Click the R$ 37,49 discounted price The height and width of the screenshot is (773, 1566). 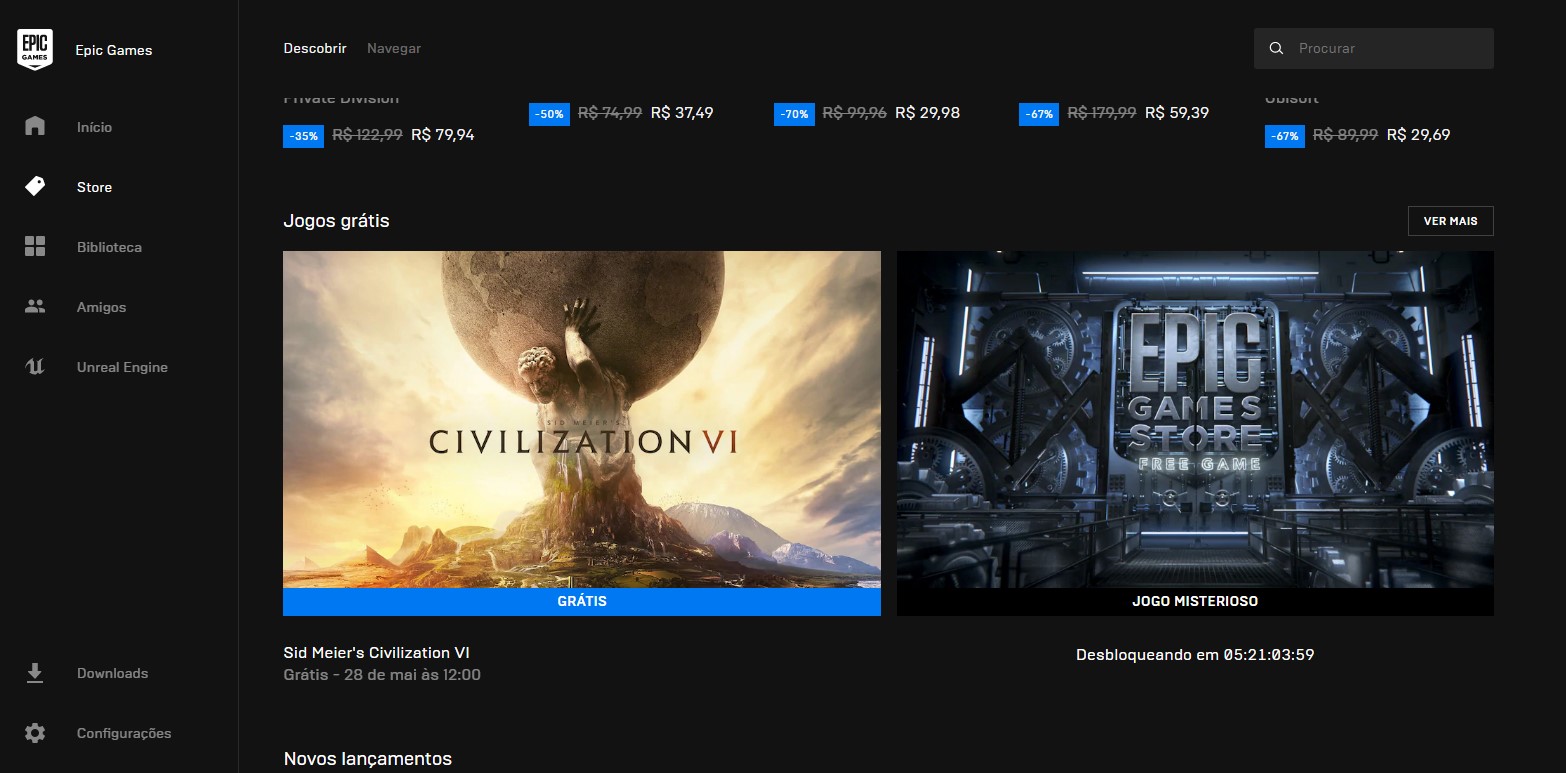pos(682,113)
